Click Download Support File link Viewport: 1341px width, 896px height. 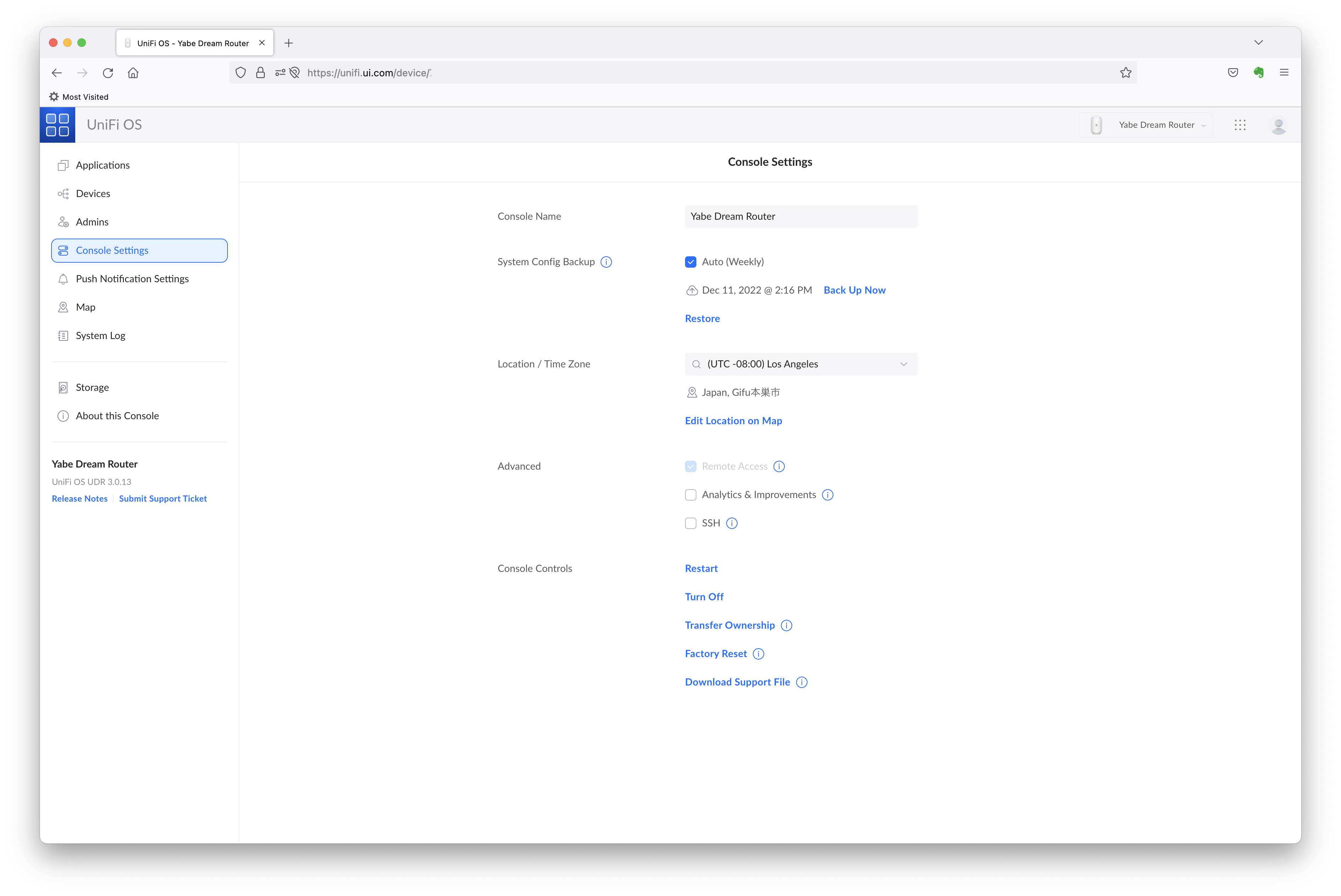pos(737,682)
